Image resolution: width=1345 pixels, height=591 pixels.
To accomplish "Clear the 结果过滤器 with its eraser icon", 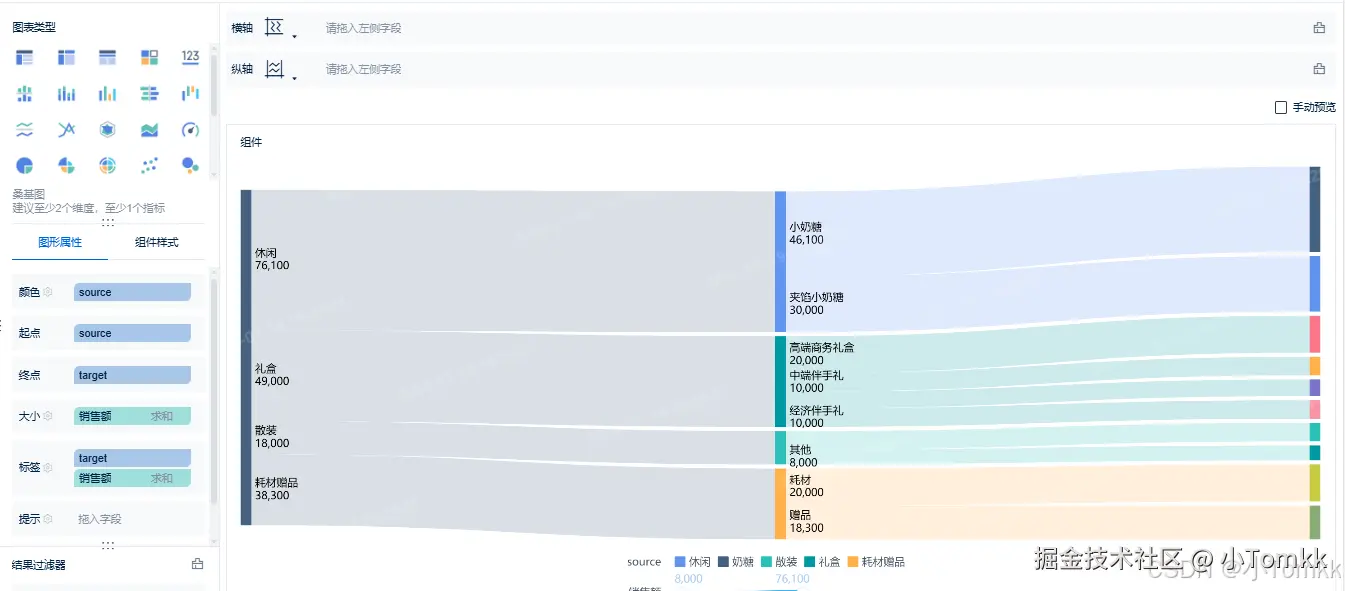I will pos(197,564).
